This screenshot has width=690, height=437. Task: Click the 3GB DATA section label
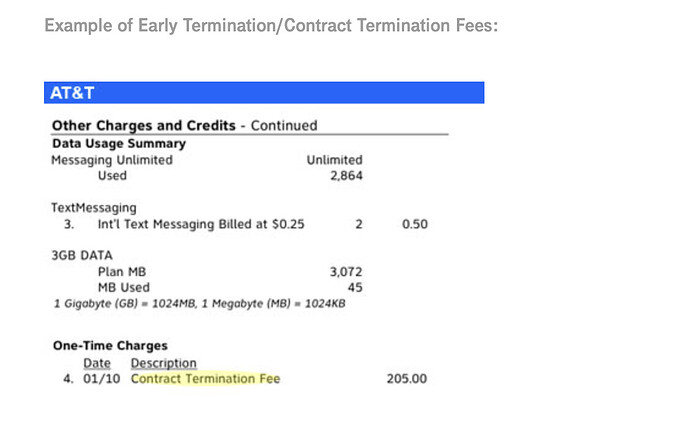click(82, 255)
